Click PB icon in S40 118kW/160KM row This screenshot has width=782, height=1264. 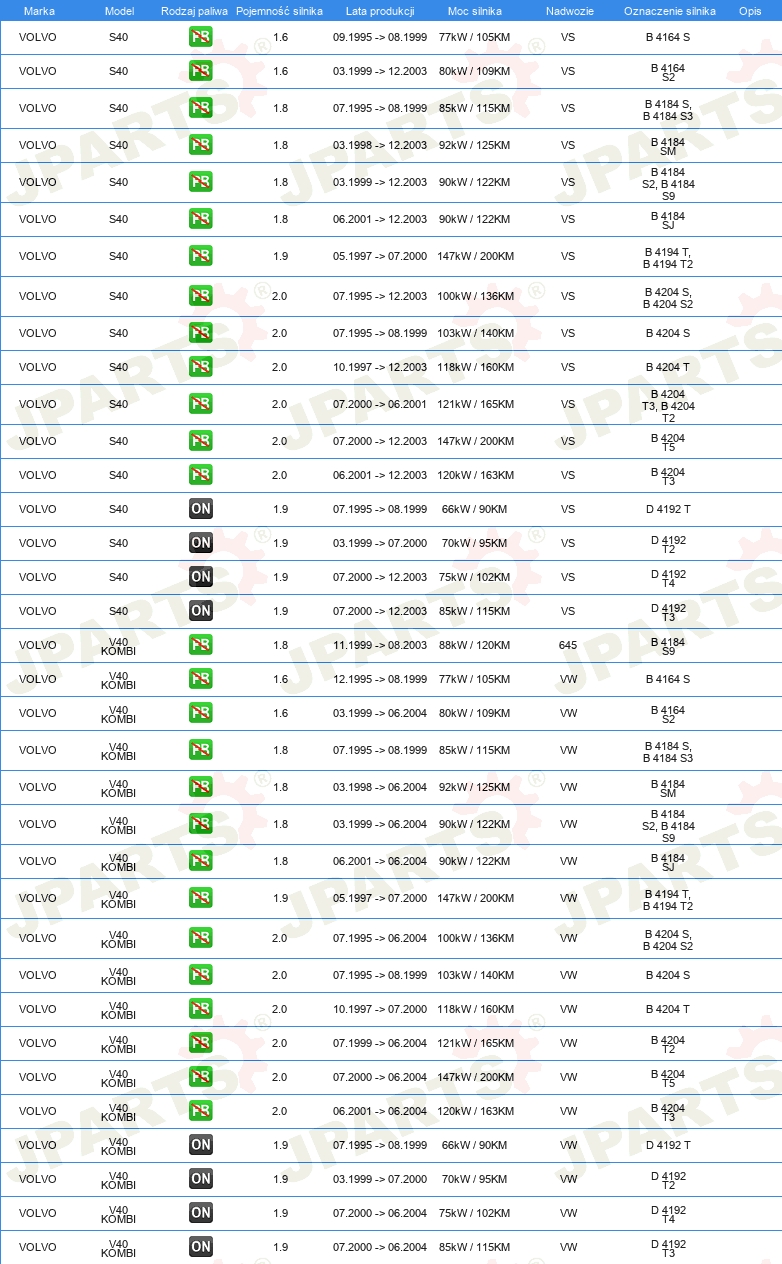click(x=201, y=367)
